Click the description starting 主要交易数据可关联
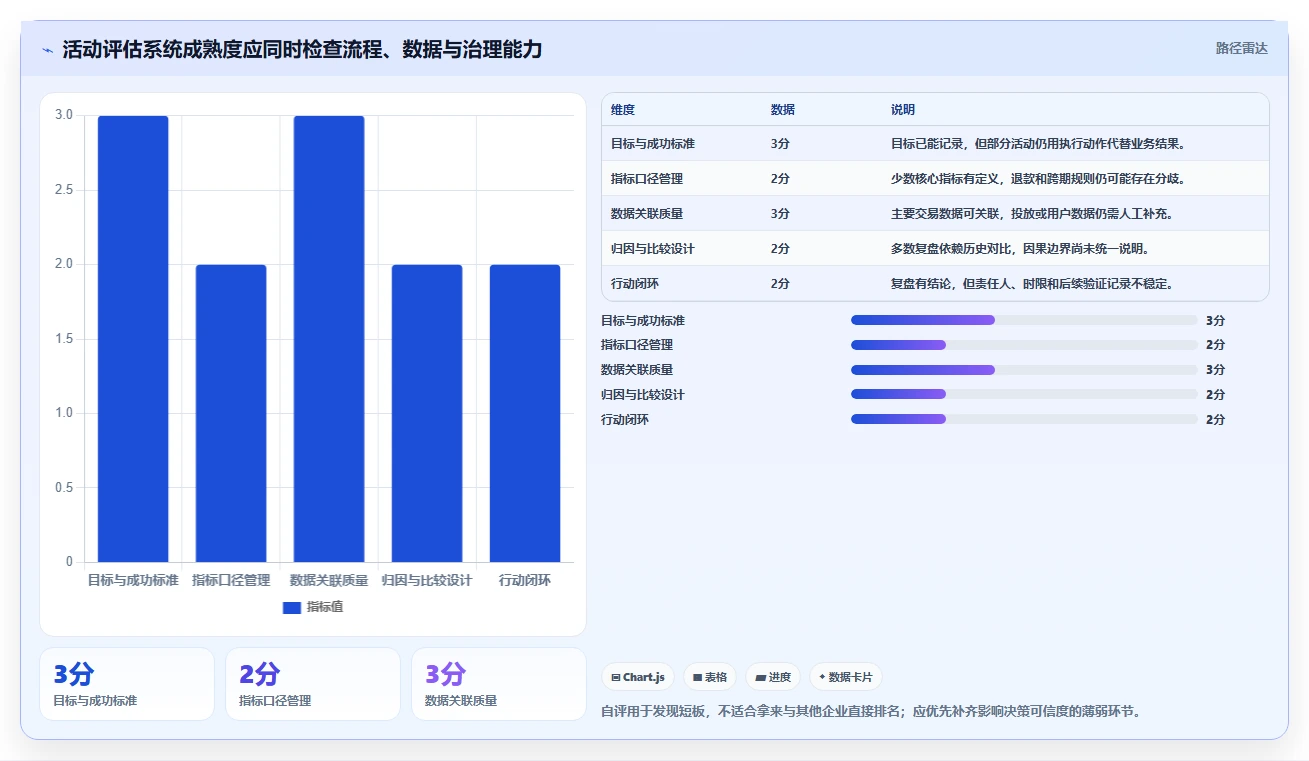 (x=1032, y=214)
